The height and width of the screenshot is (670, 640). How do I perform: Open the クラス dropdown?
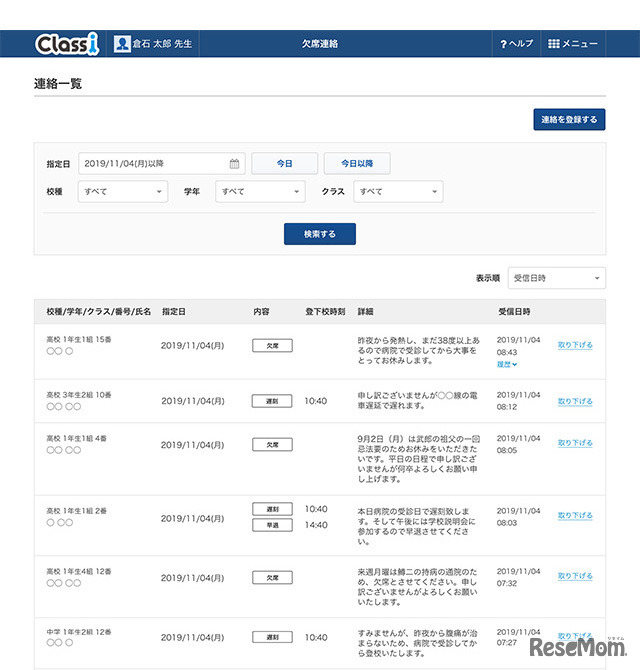(x=398, y=191)
